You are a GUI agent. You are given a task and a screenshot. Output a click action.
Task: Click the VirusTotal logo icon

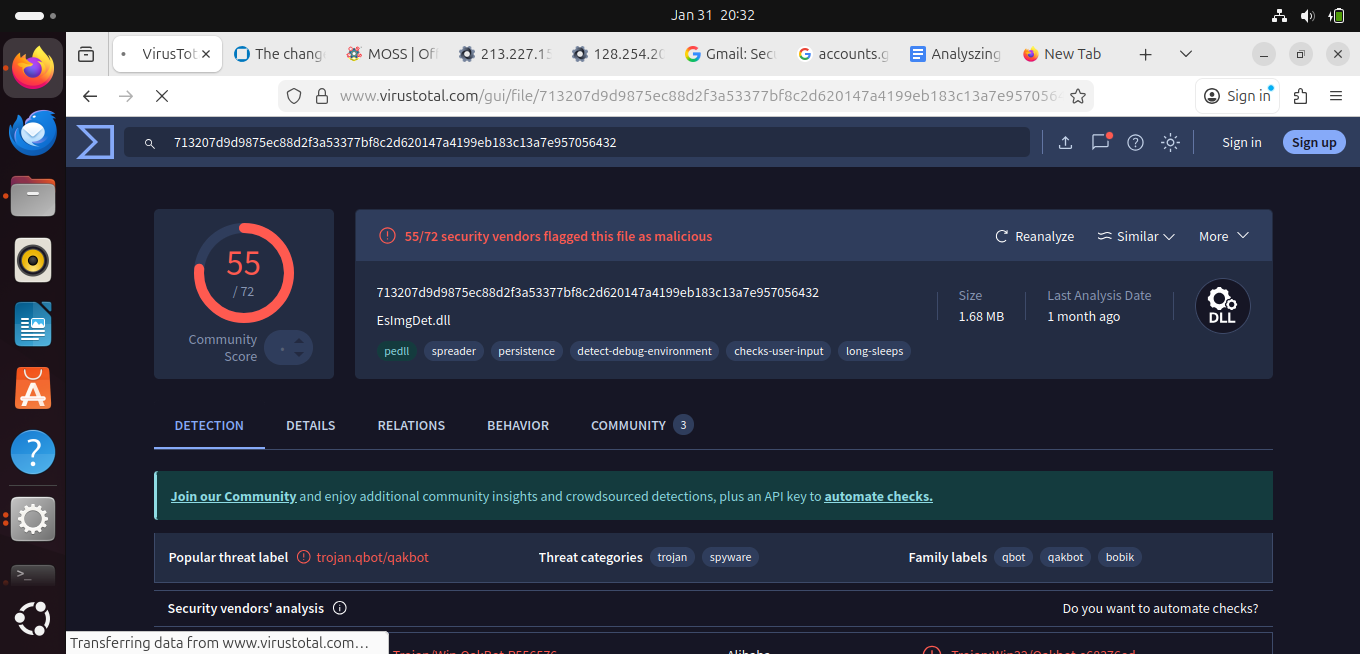96,142
